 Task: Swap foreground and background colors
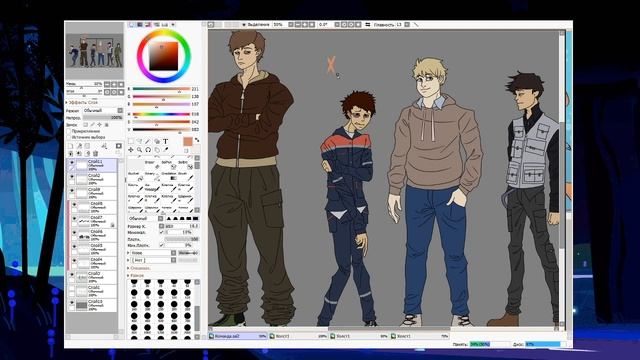click(197, 140)
